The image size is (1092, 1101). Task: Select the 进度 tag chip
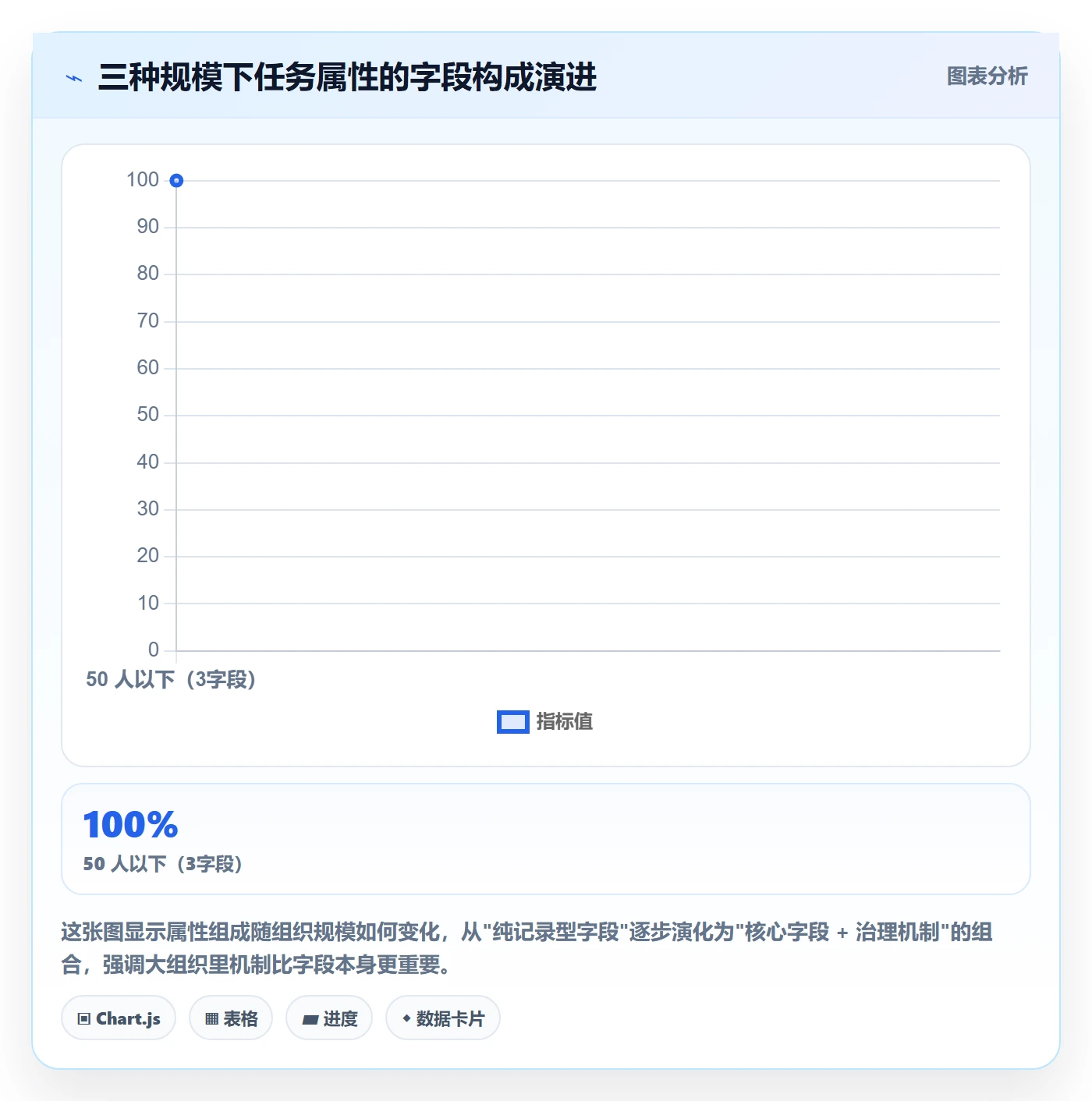329,1018
